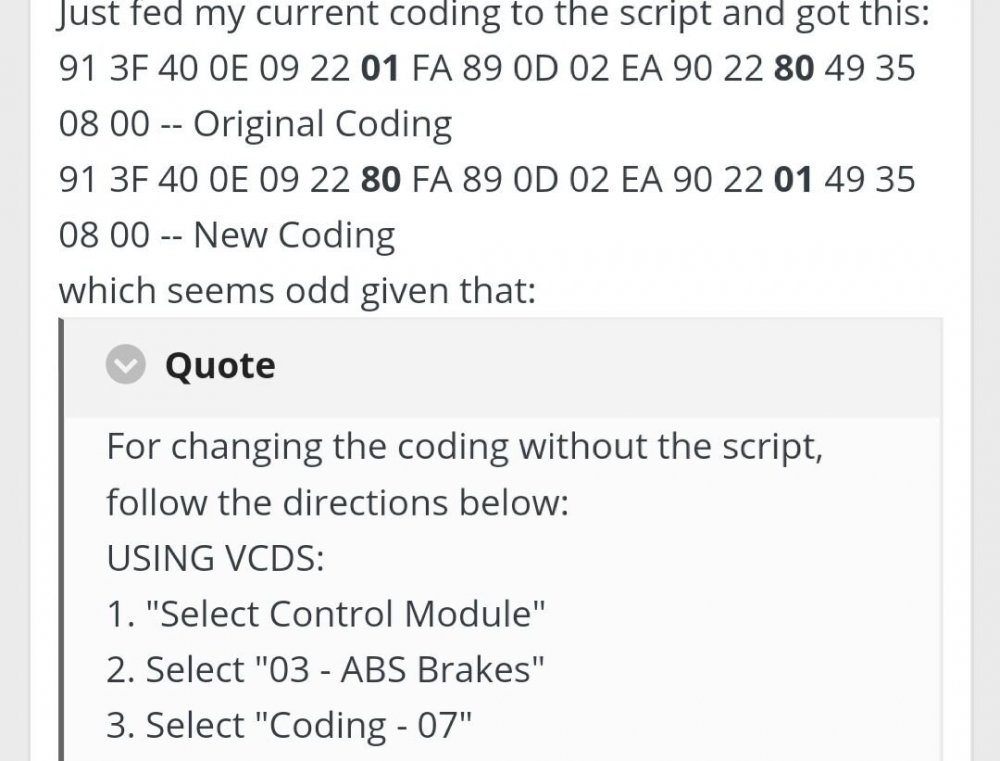Click bold "80" in the New Coding line
The image size is (1000, 761).
(380, 180)
